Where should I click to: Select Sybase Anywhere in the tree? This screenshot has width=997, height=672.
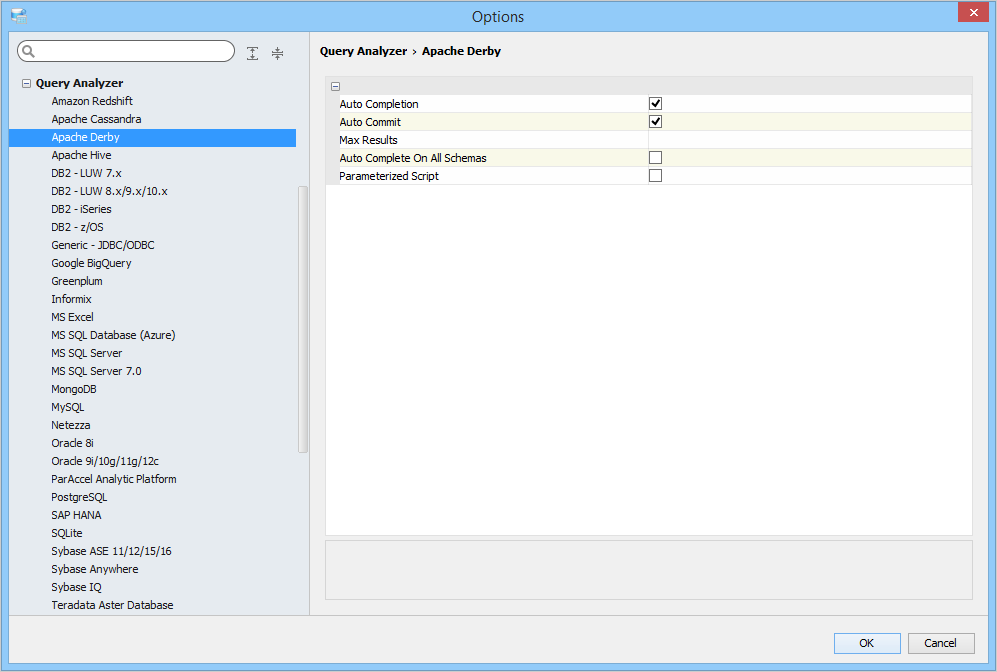(95, 570)
